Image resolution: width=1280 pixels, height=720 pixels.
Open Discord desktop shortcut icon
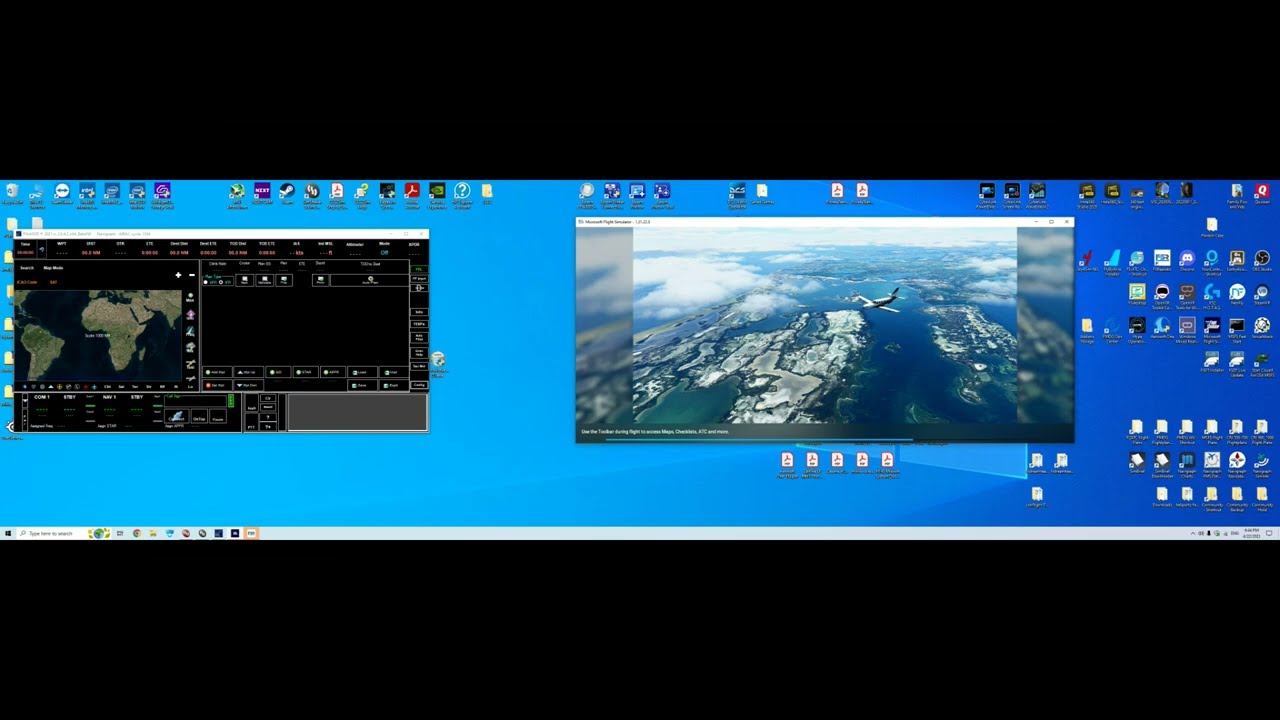click(x=1187, y=260)
